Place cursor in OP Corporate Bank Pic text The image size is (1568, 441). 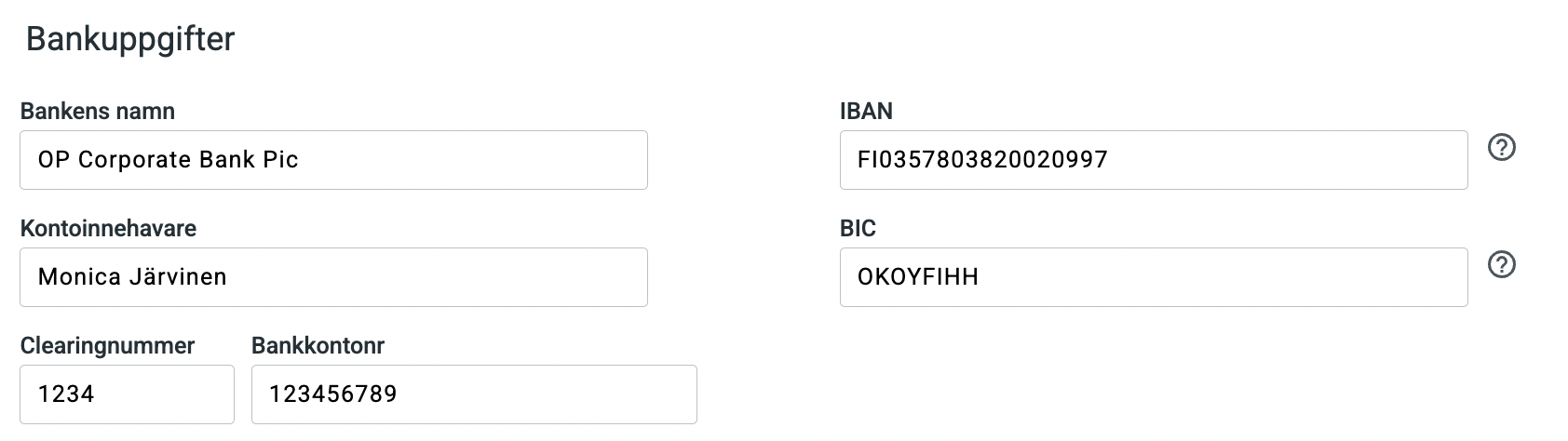[168, 160]
